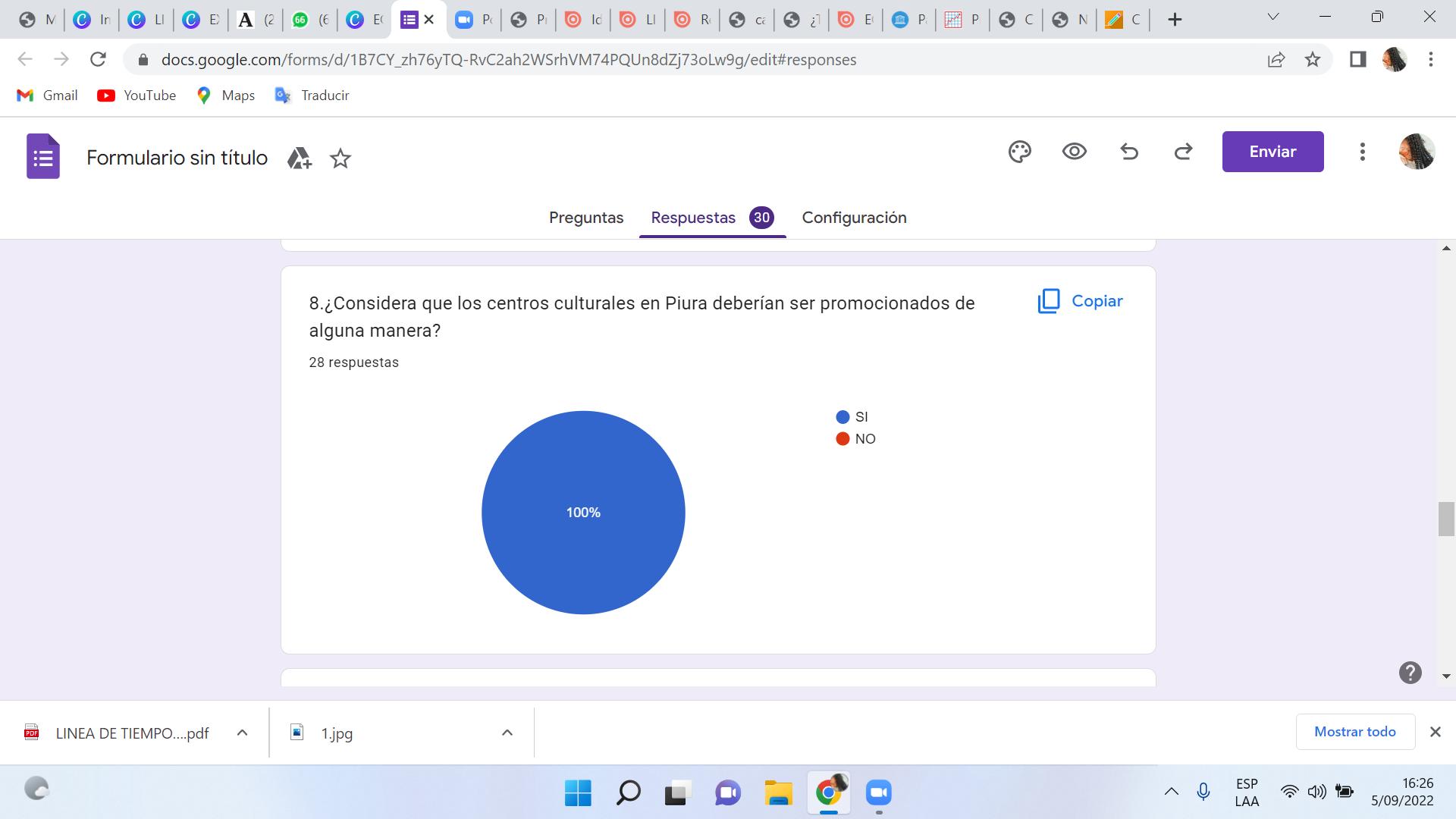Open the Gmail bookmark
This screenshot has width=1456, height=819.
(47, 96)
